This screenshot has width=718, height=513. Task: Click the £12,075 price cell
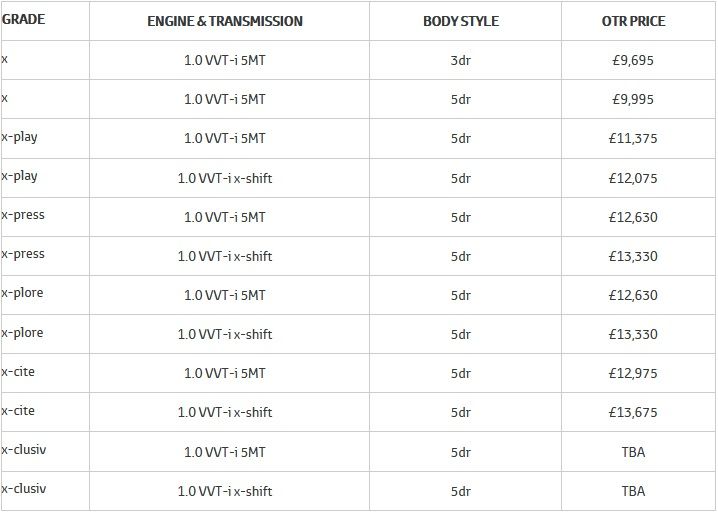coord(632,178)
